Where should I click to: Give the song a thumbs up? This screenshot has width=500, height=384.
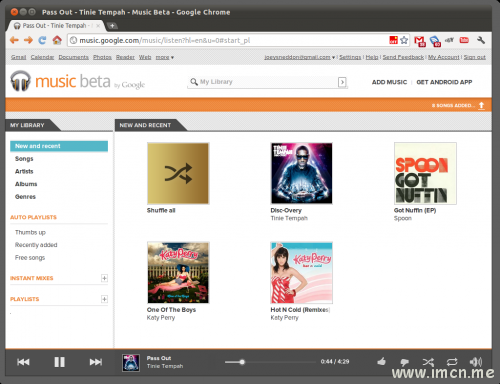(382, 361)
